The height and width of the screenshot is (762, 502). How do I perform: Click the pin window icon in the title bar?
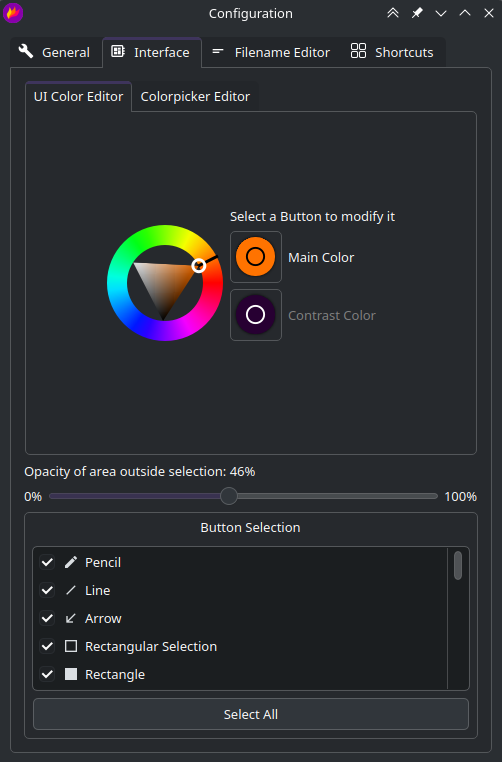pyautogui.click(x=417, y=13)
